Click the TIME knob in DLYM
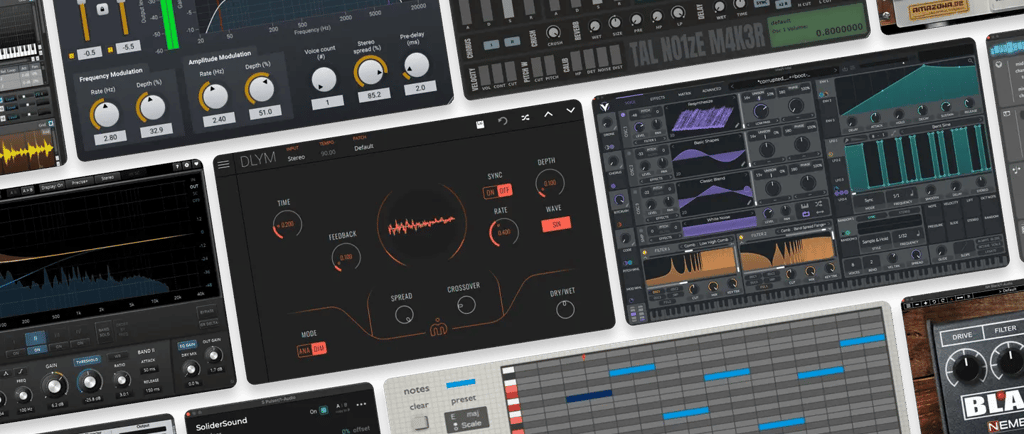 (x=287, y=223)
